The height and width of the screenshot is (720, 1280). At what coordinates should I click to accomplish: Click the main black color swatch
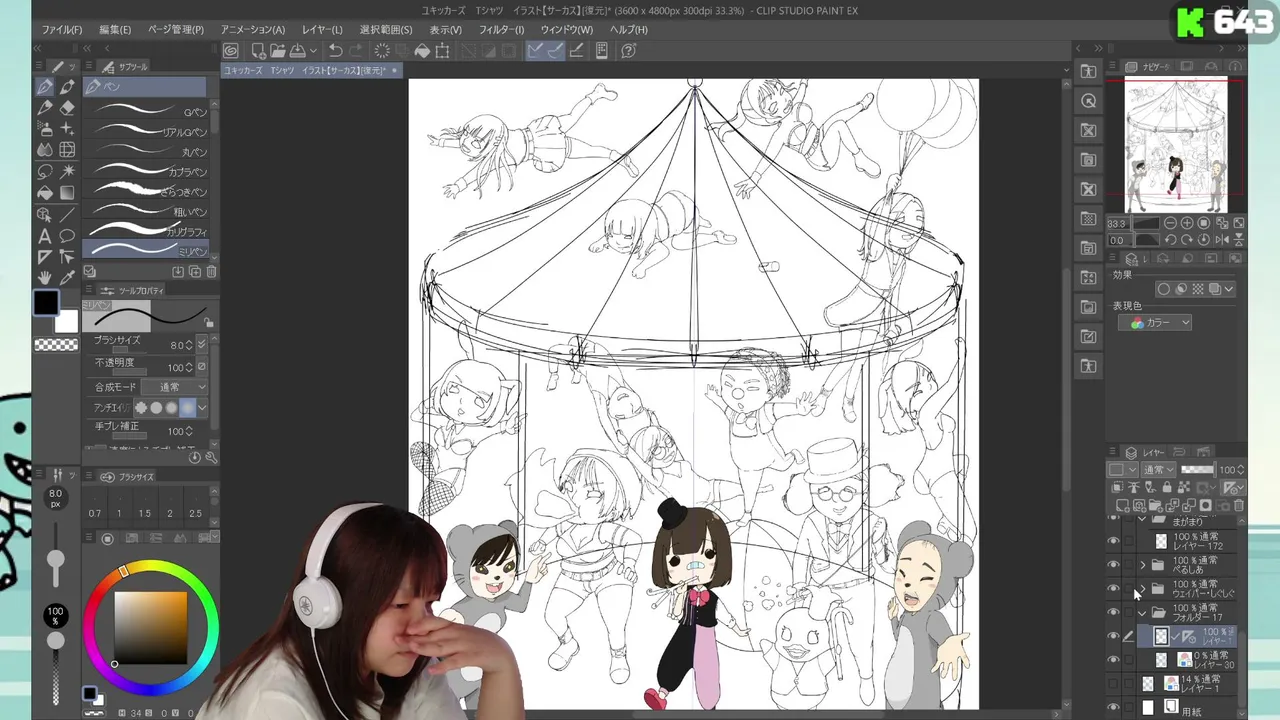pyautogui.click(x=45, y=302)
